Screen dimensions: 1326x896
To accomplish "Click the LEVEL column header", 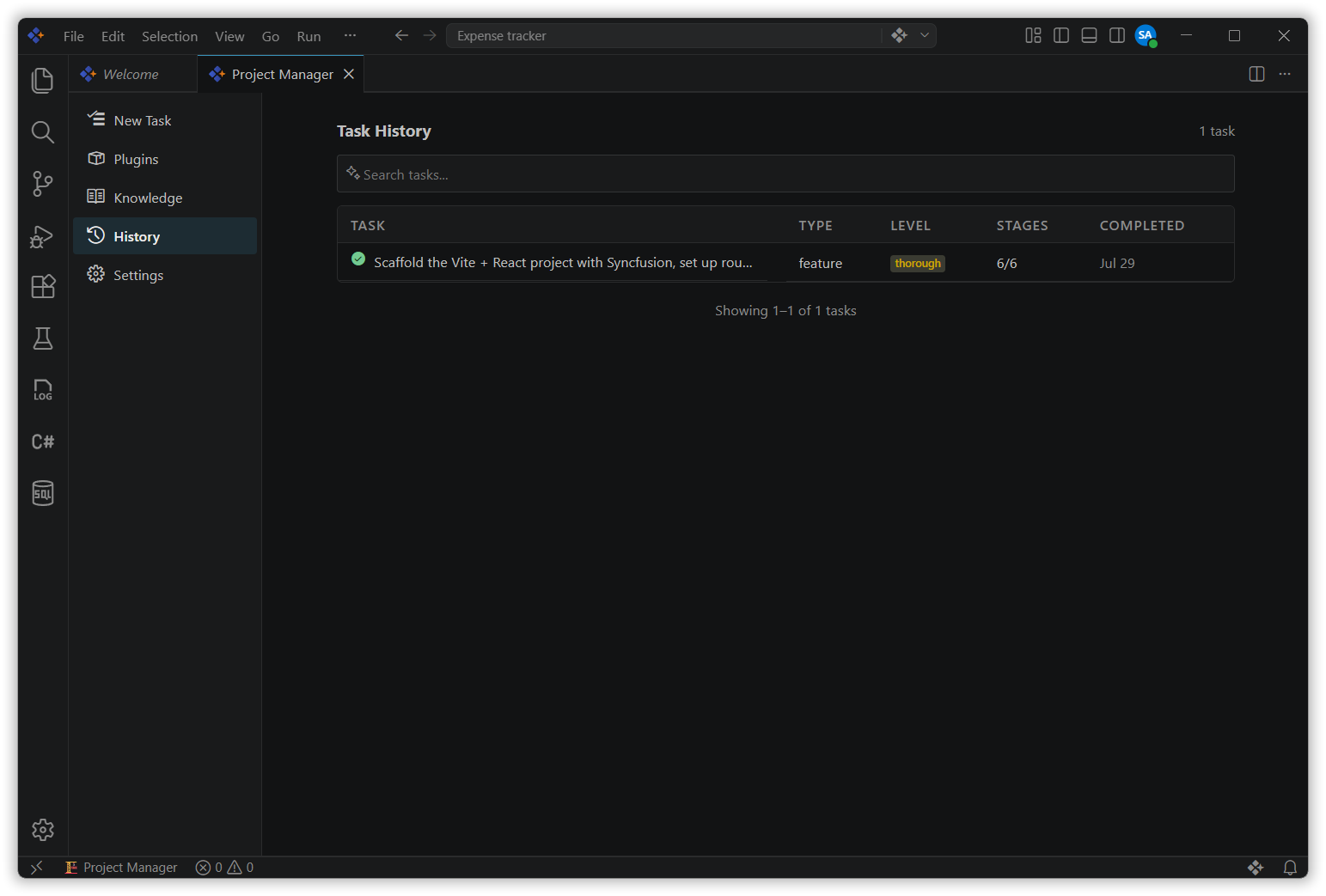I will click(x=910, y=225).
